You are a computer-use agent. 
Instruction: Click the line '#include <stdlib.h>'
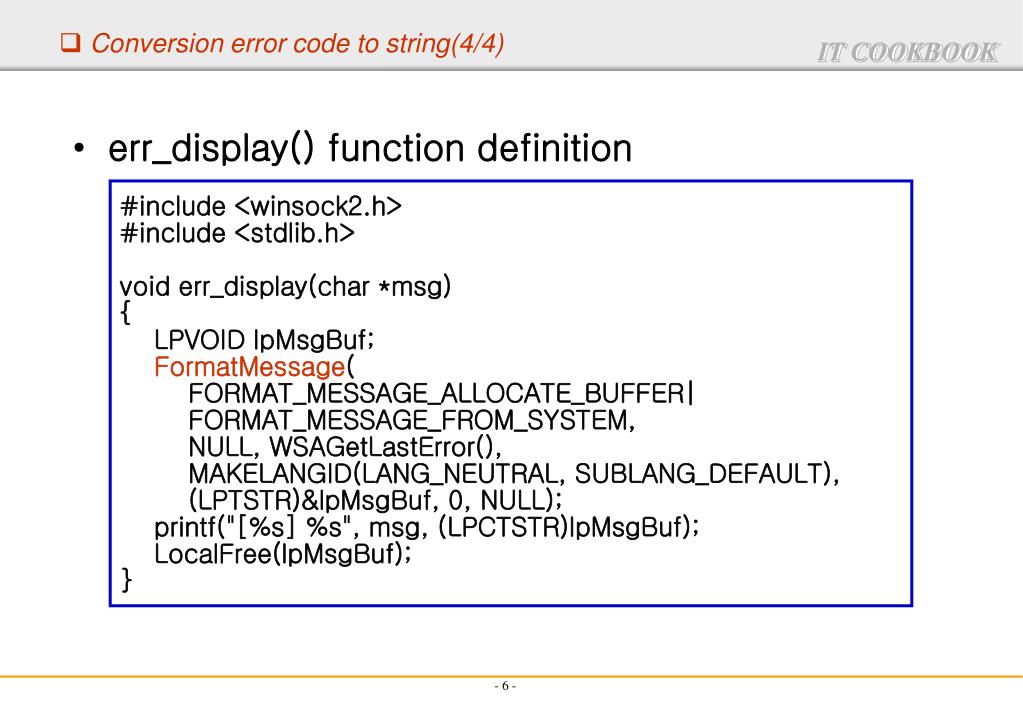(237, 233)
